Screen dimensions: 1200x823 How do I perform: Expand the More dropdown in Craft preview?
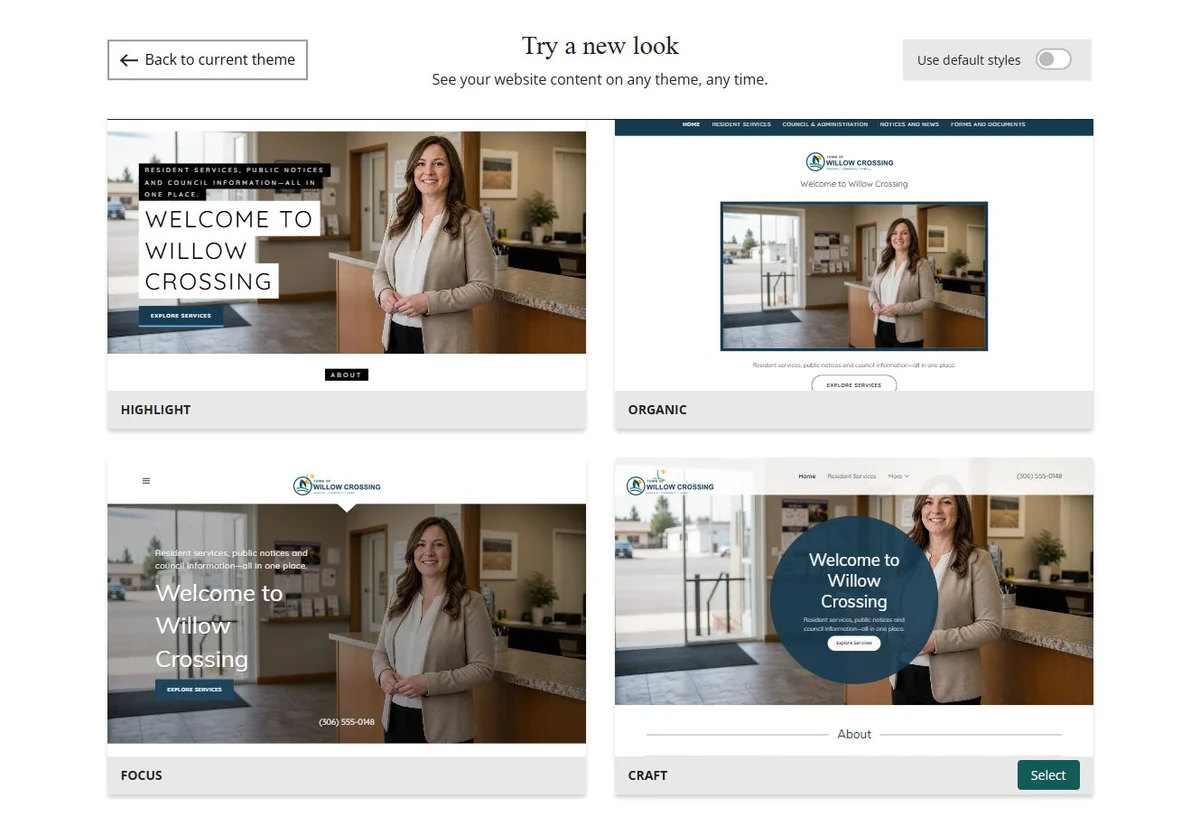coord(898,476)
